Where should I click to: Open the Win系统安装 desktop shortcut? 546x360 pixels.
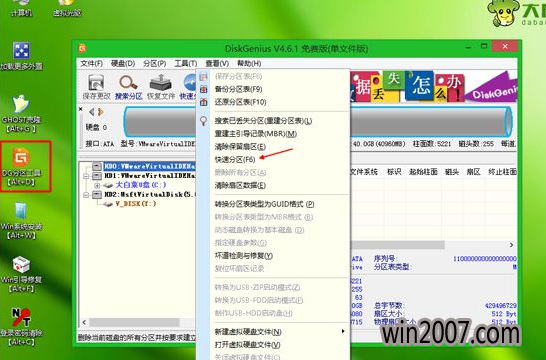pos(22,220)
